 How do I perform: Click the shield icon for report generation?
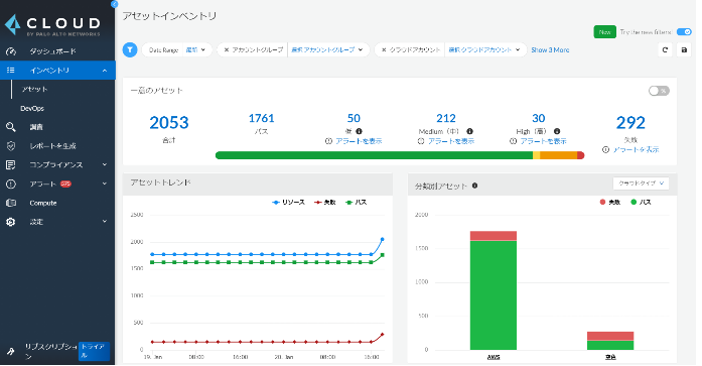click(11, 146)
